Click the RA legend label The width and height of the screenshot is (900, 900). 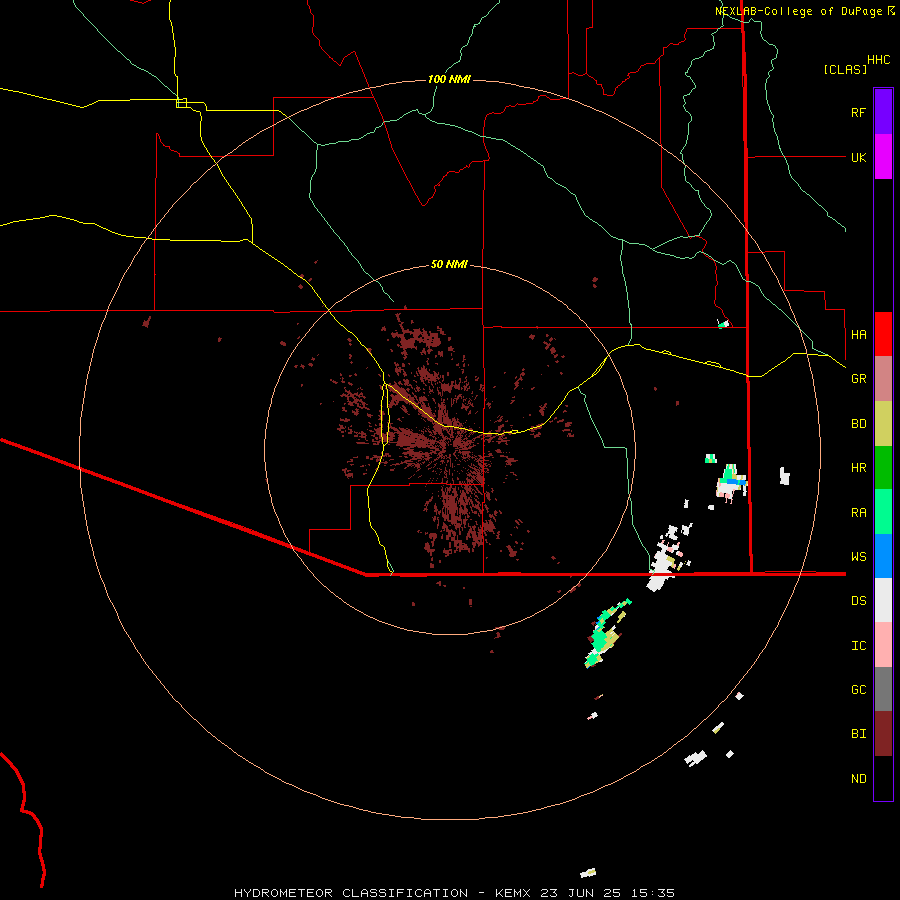858,513
